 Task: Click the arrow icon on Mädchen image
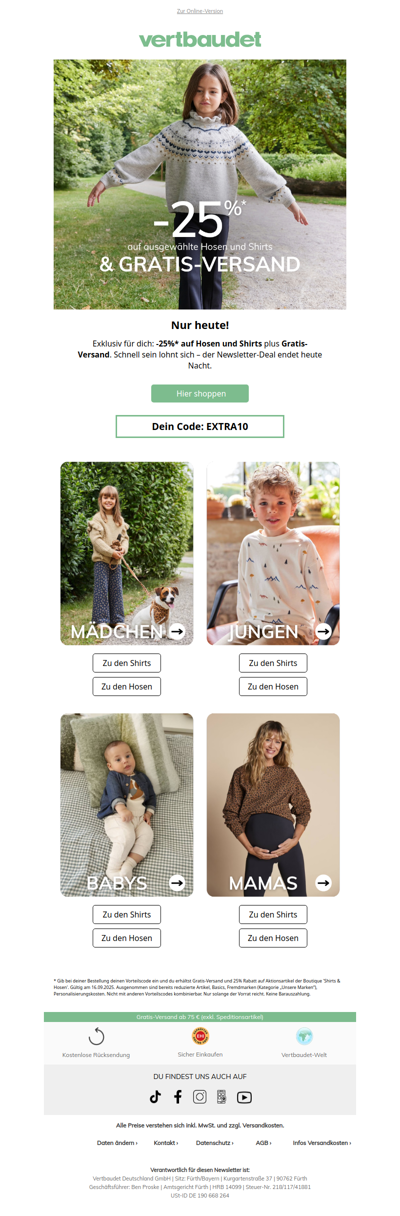click(177, 631)
